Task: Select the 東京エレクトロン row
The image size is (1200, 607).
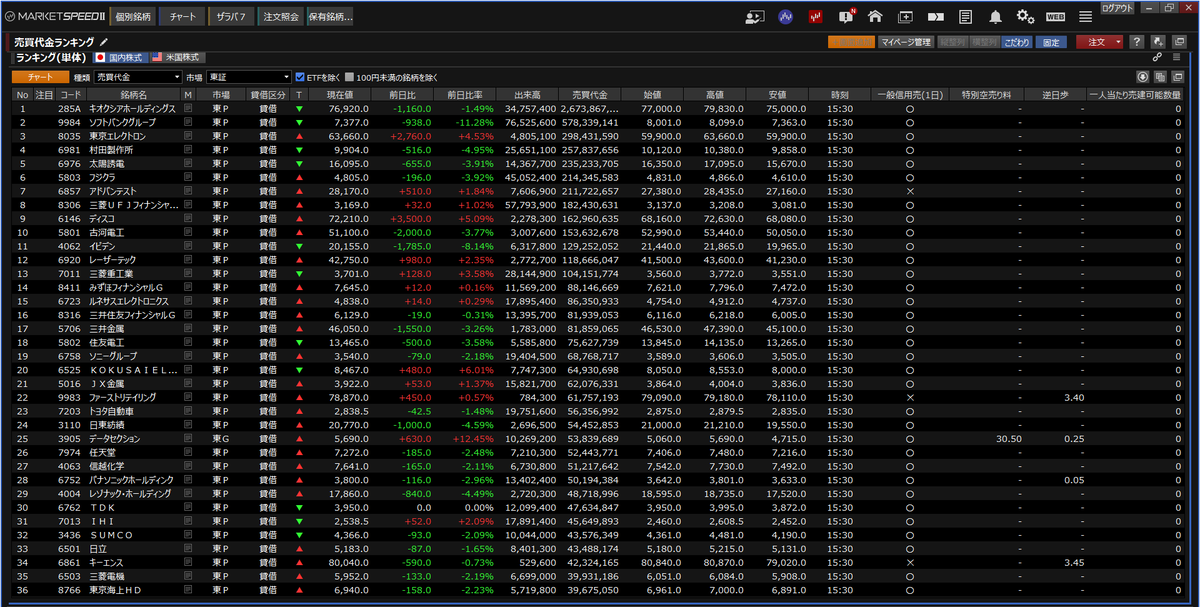Action: tap(600, 136)
